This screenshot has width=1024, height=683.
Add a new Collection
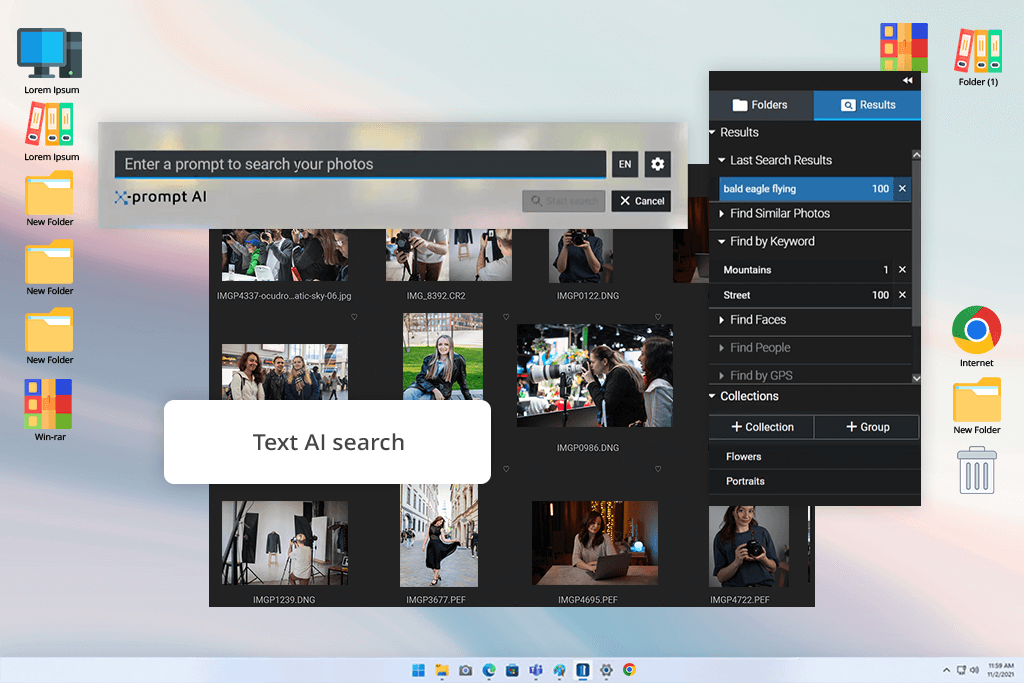tap(761, 427)
